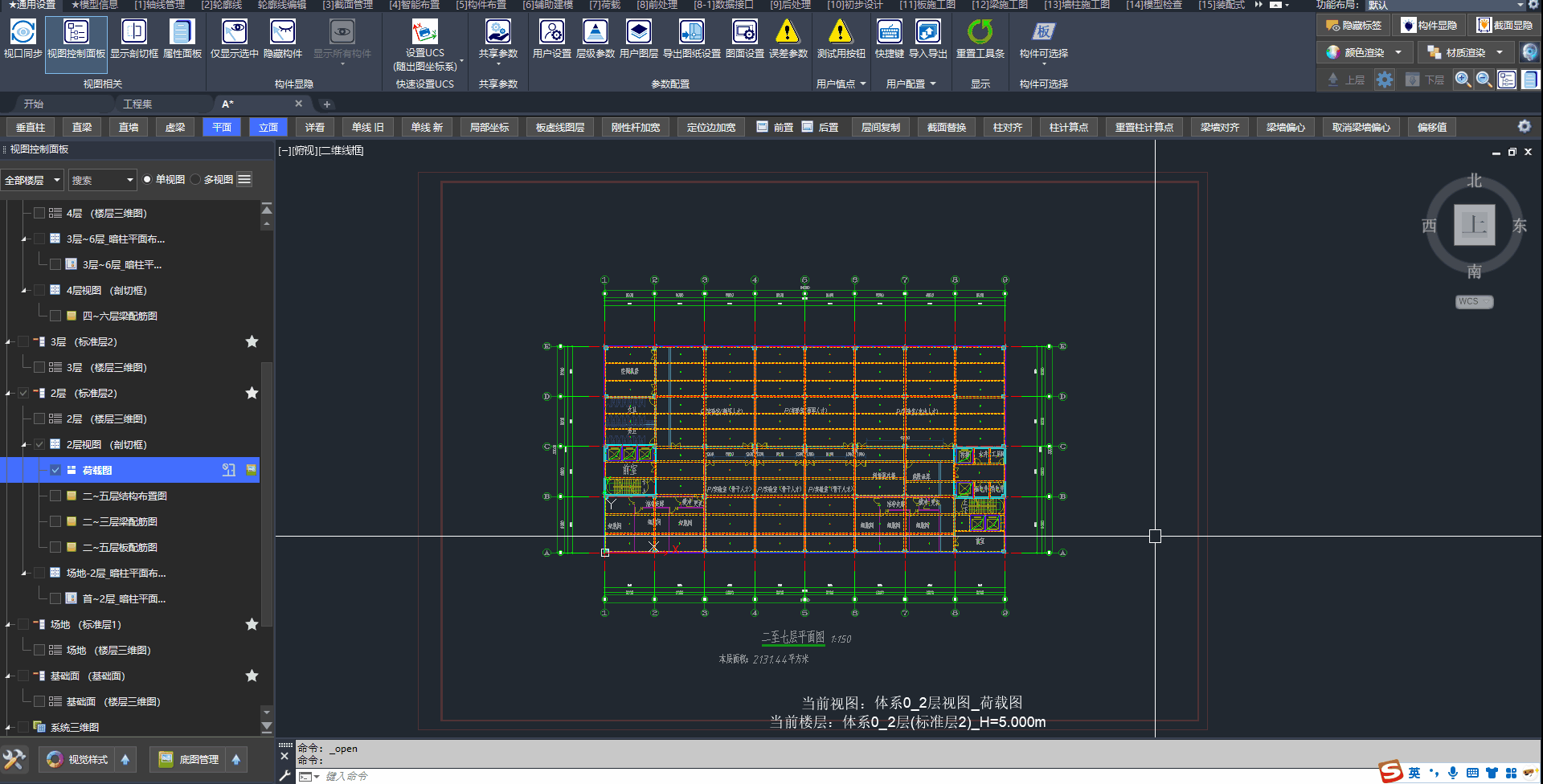Image resolution: width=1543 pixels, height=784 pixels.
Task: Check the 二~五层结构布置图 checkbox
Action: pos(55,496)
